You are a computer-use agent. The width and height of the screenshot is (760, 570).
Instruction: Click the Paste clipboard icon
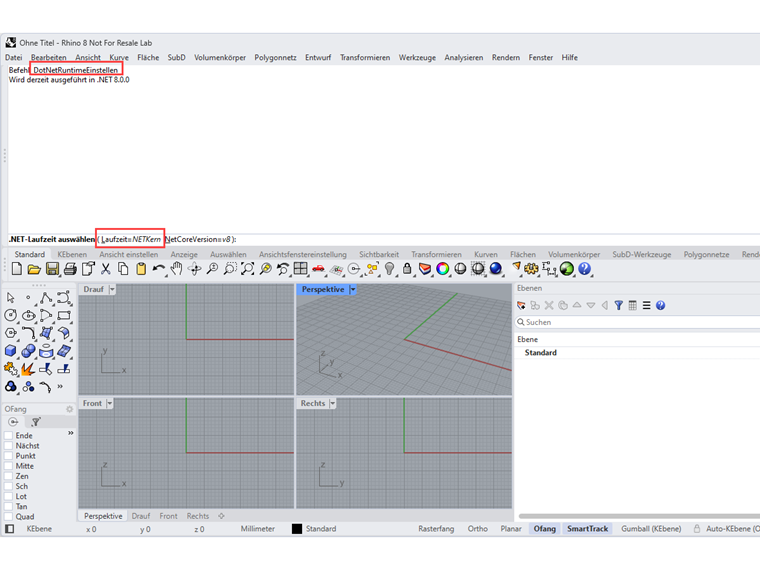[x=141, y=269]
